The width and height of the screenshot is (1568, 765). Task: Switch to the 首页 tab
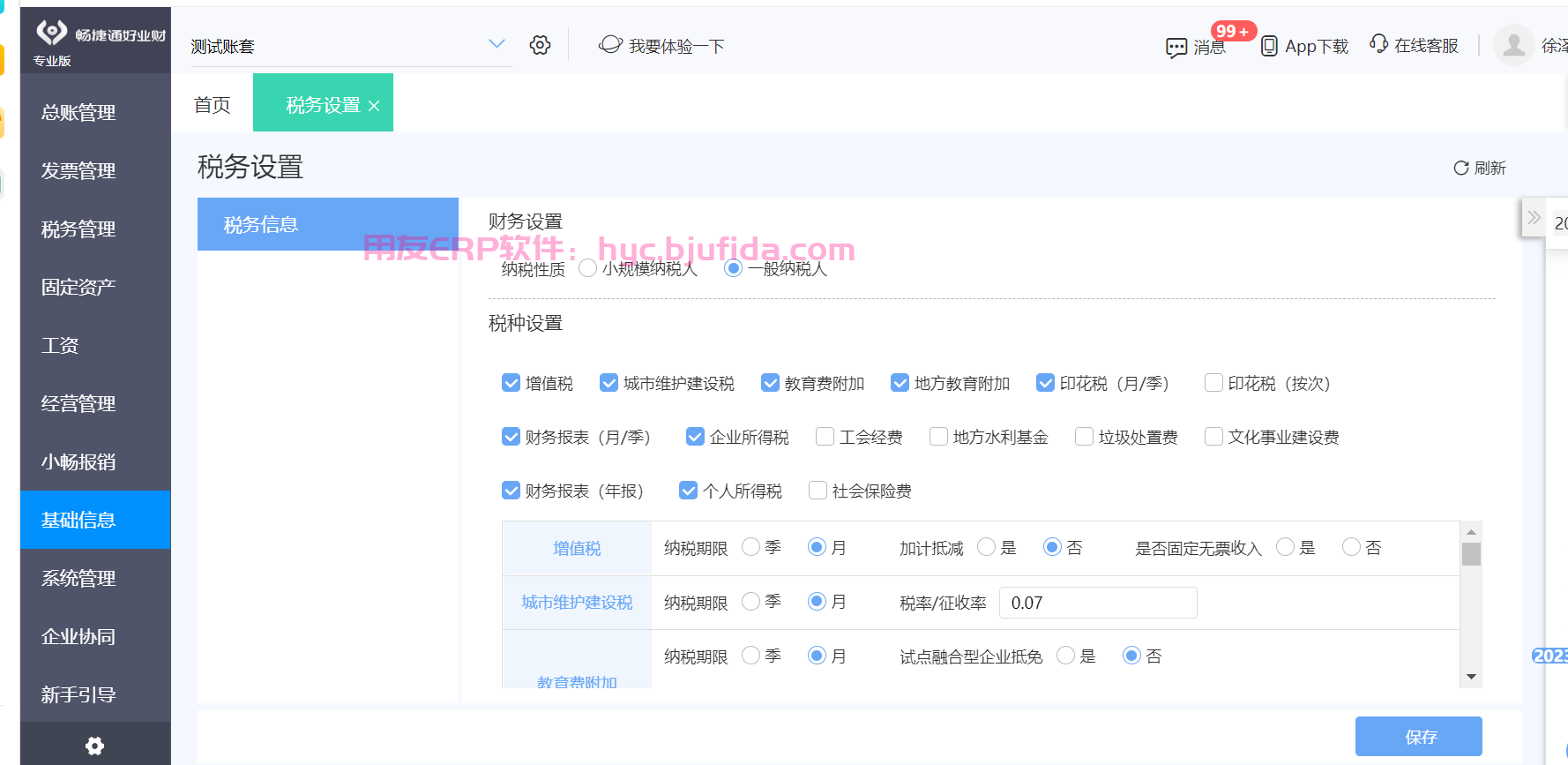[212, 104]
